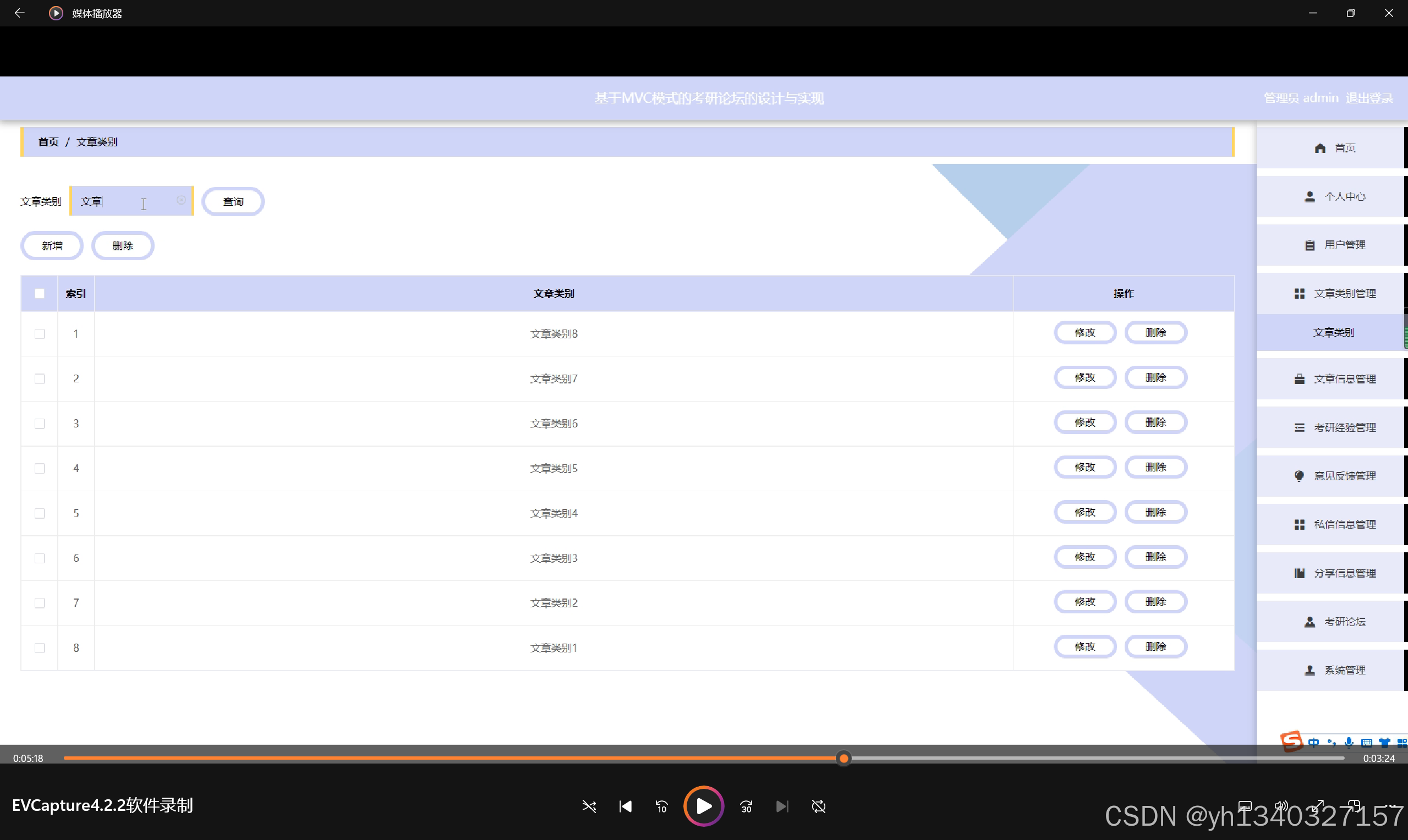Expand 系统管理 sidebar menu
Image resolution: width=1408 pixels, height=840 pixels.
click(x=1334, y=670)
